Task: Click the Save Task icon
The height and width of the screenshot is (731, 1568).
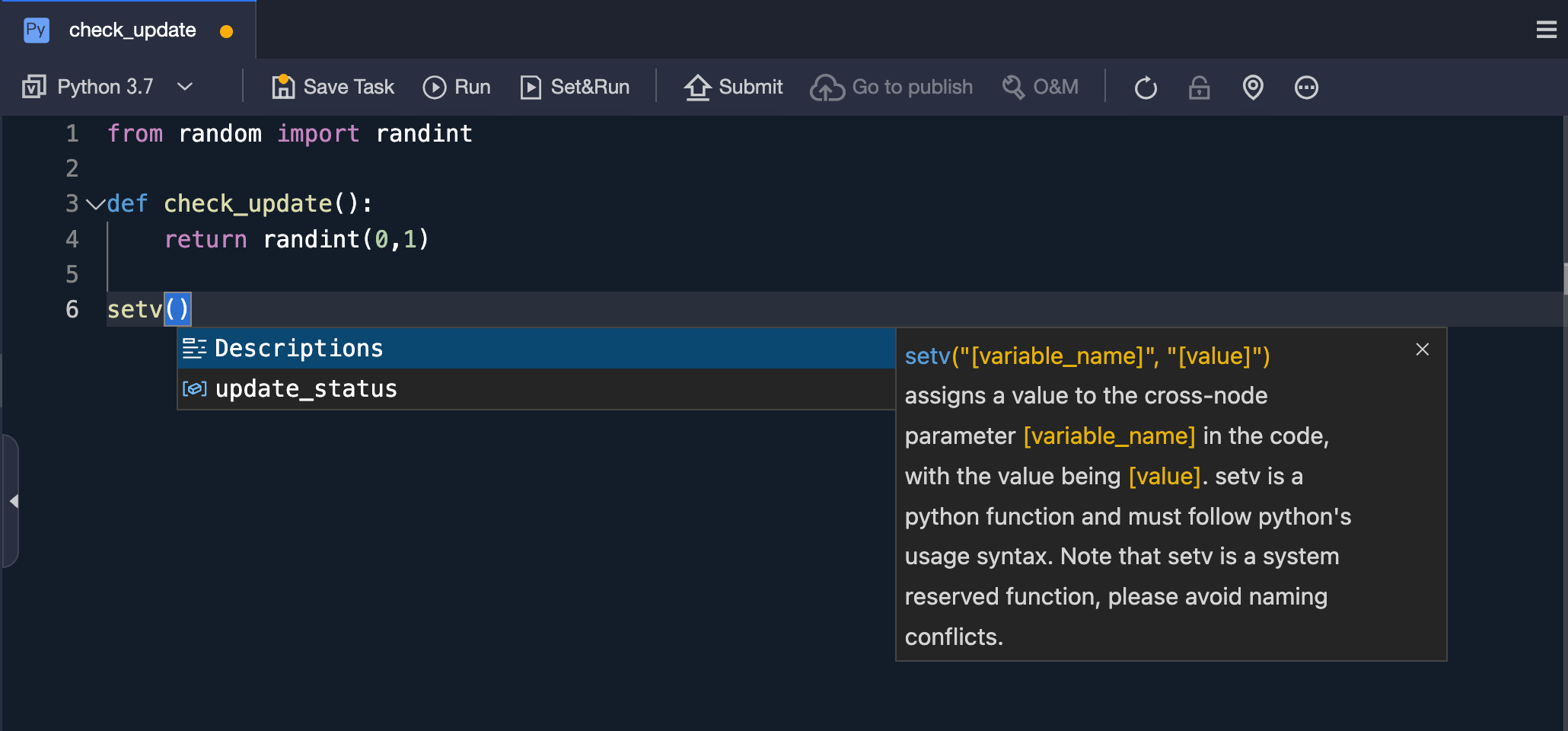Action: 283,87
